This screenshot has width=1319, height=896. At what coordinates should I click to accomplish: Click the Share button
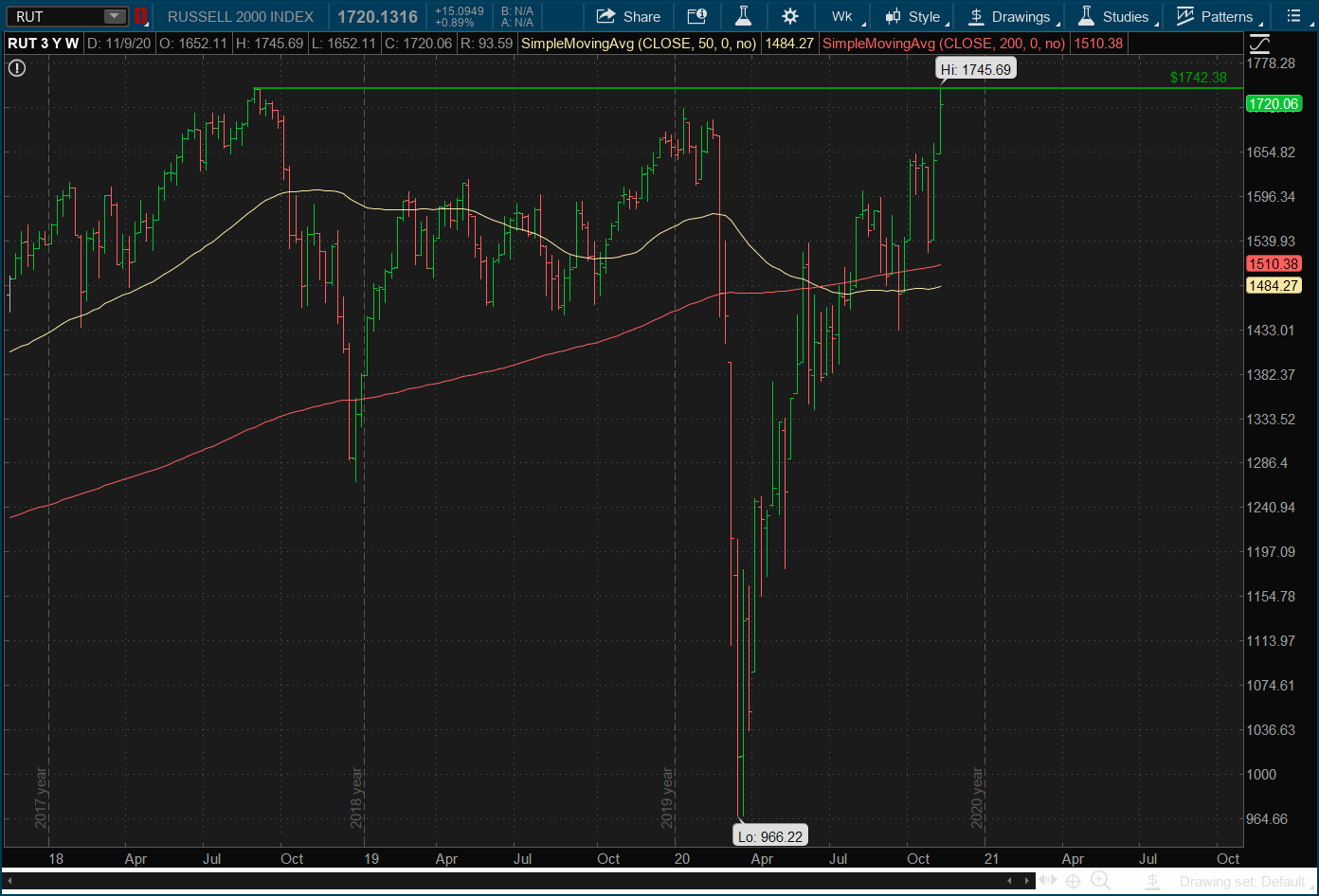628,16
